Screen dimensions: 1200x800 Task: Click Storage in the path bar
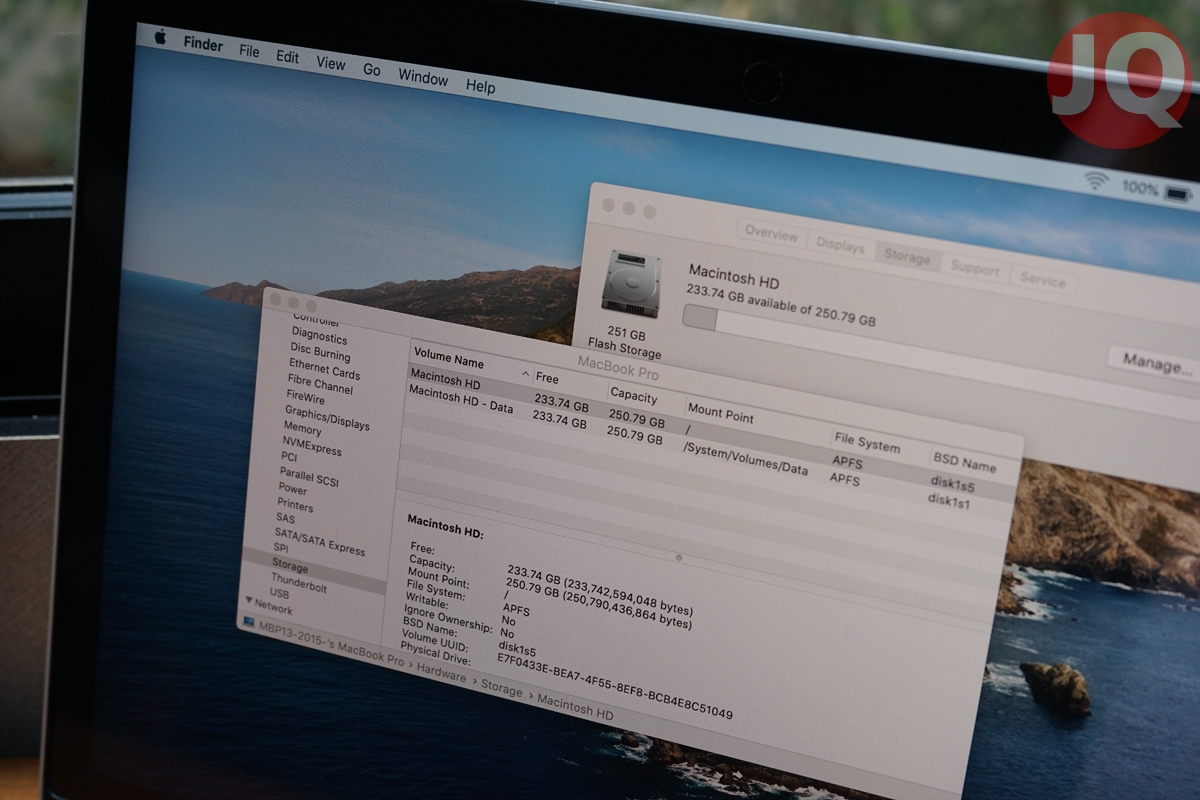(501, 686)
